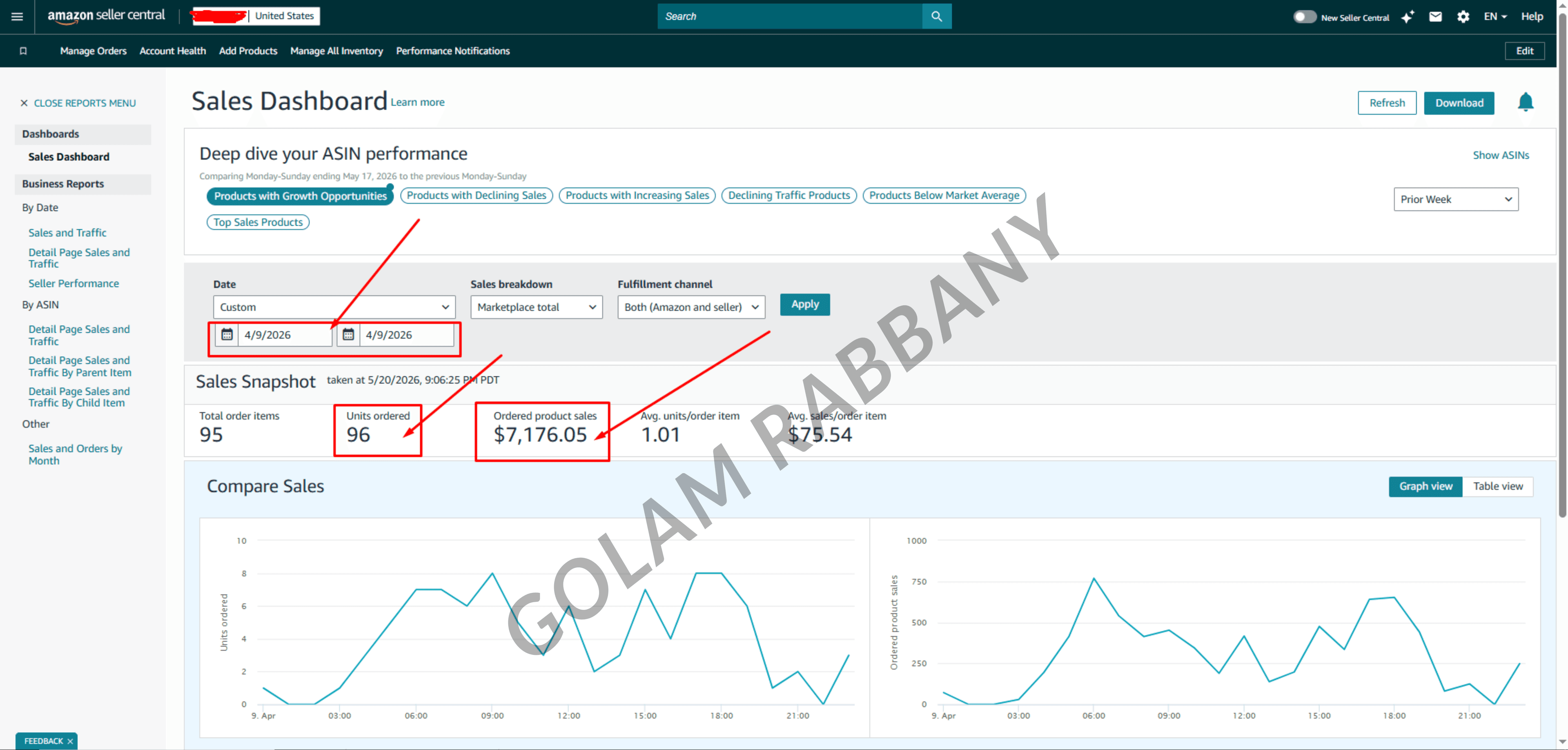The image size is (1568, 750).
Task: Click the notification bell icon
Action: [x=1526, y=102]
